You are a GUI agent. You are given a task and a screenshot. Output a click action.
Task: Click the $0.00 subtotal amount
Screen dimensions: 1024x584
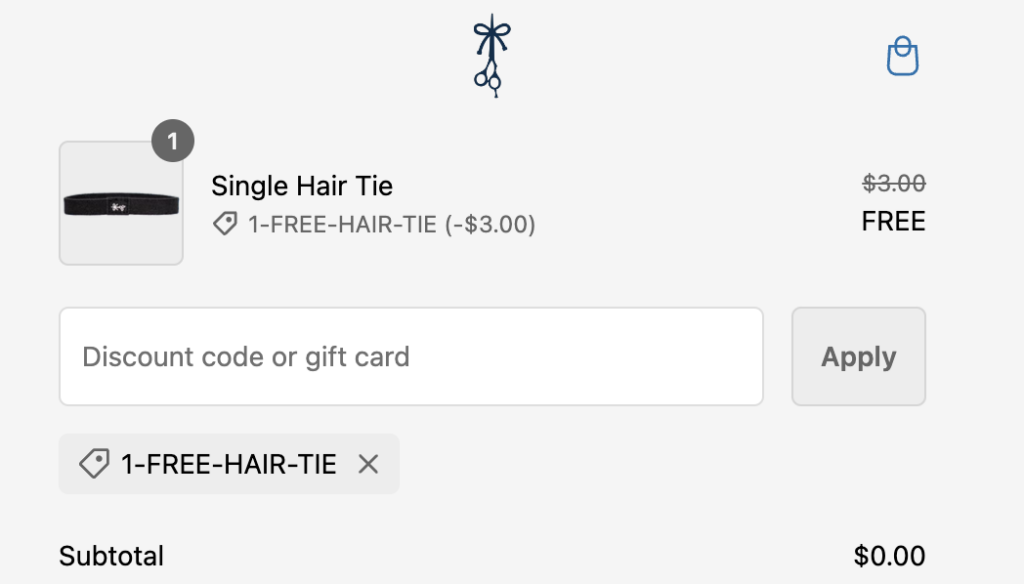[x=889, y=556]
